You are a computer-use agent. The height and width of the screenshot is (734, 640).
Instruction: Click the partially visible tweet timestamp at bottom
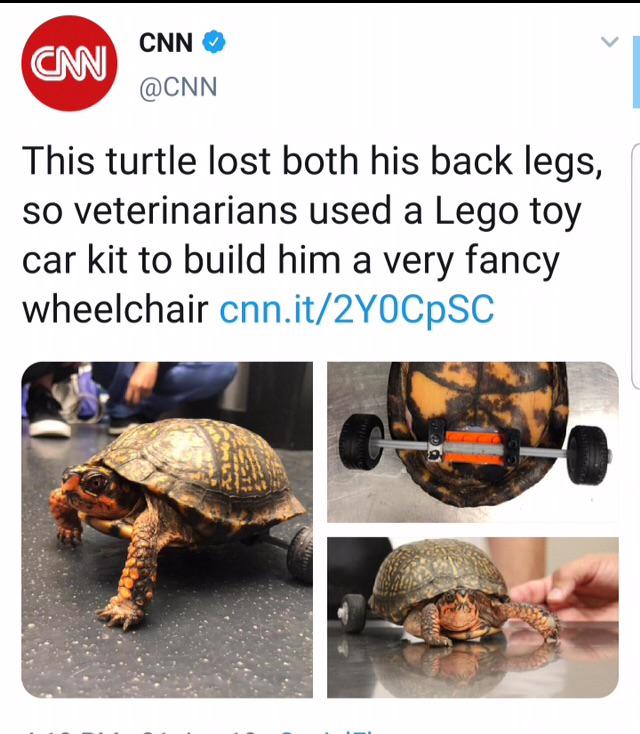point(143,731)
